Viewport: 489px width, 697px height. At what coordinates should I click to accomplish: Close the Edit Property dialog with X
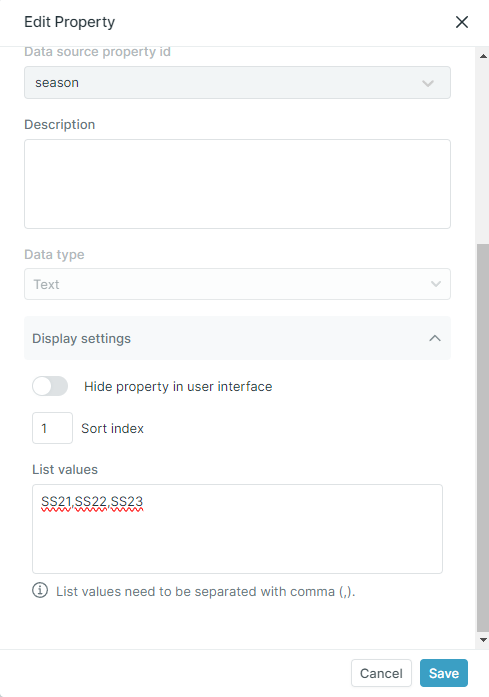pos(462,22)
